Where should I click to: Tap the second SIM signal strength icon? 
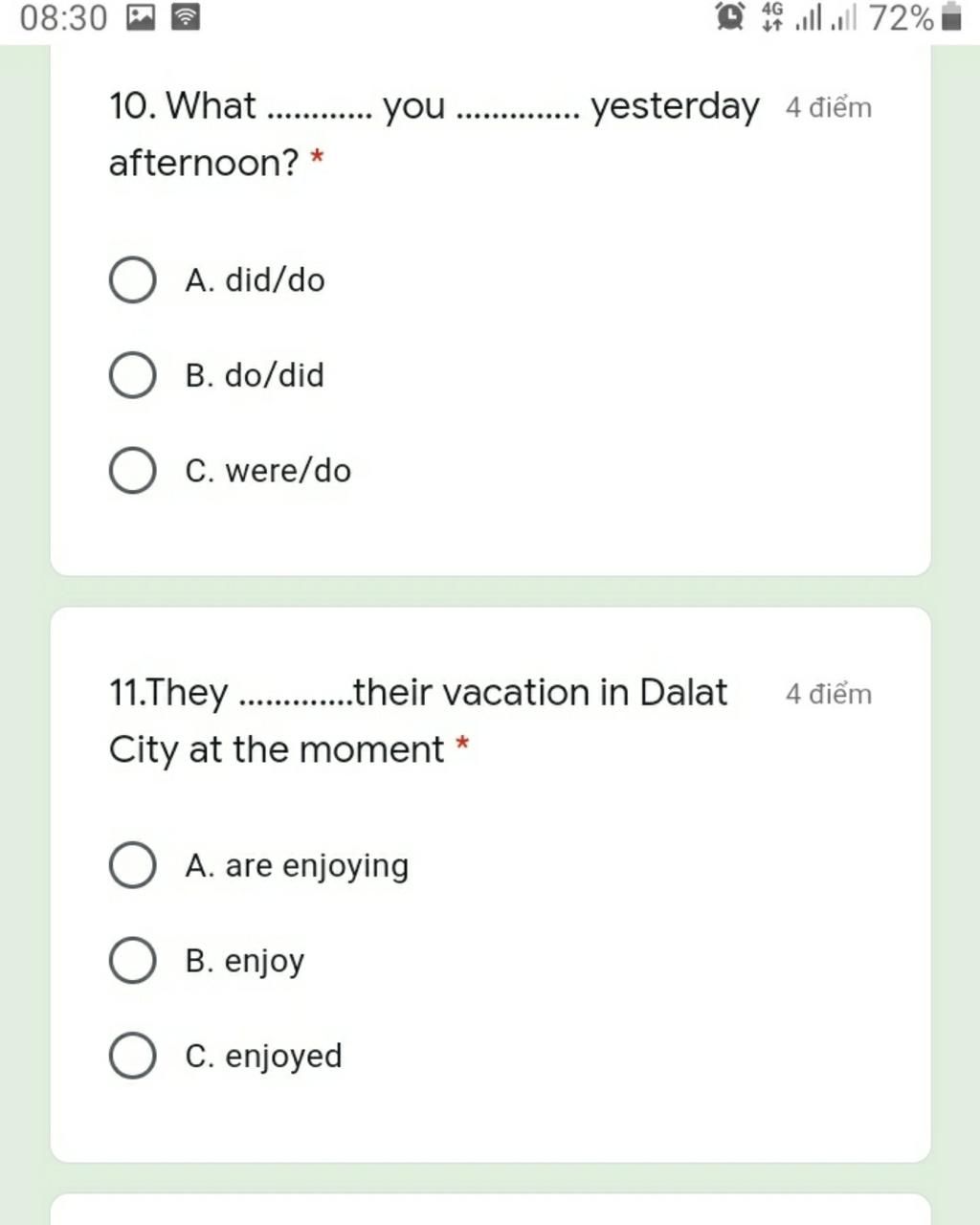pyautogui.click(x=844, y=17)
